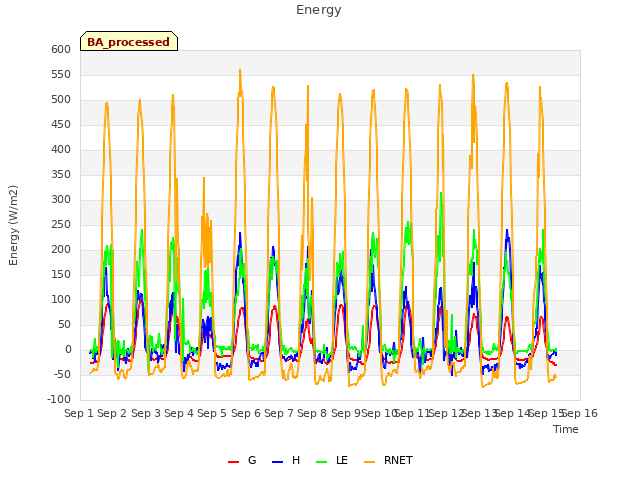
Task: Click the Time x-axis title
Action: click(566, 429)
